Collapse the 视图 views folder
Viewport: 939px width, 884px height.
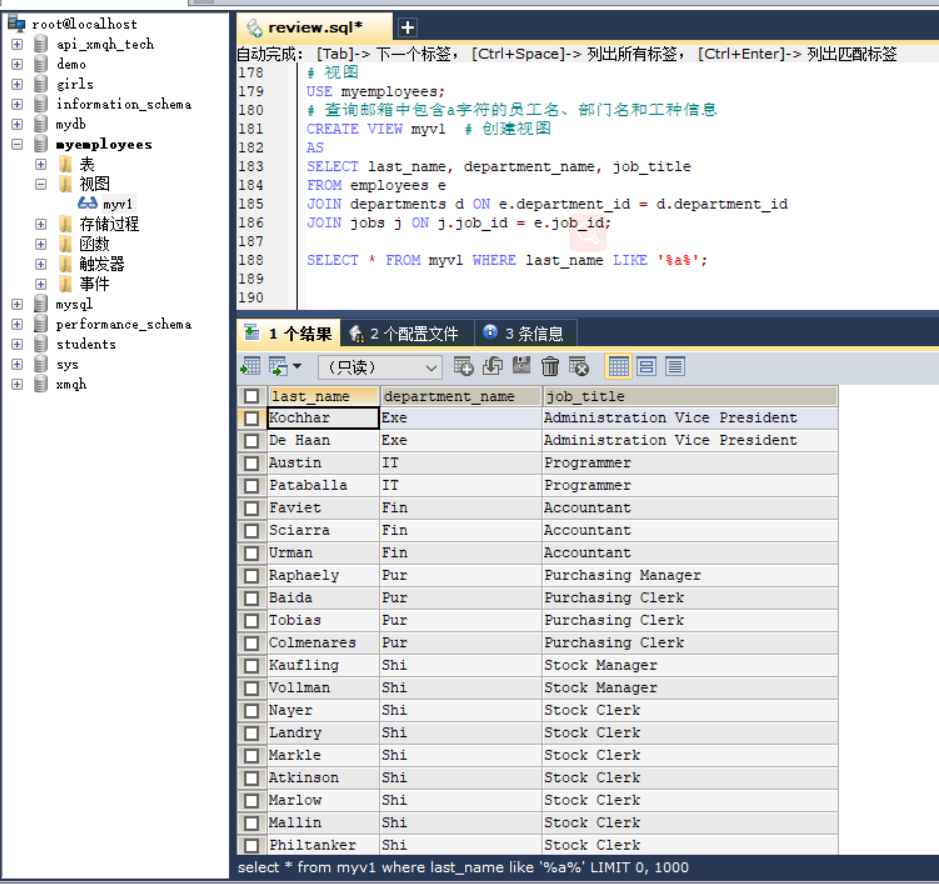click(x=40, y=184)
